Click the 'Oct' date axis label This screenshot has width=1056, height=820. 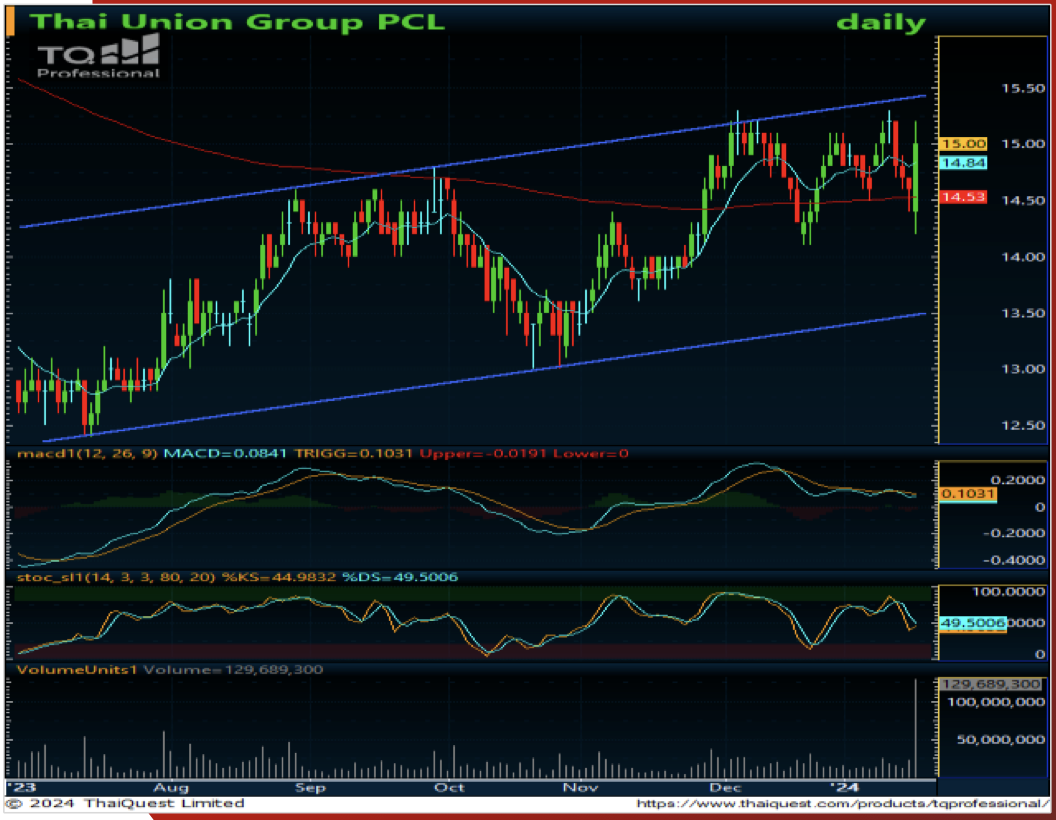[x=449, y=788]
